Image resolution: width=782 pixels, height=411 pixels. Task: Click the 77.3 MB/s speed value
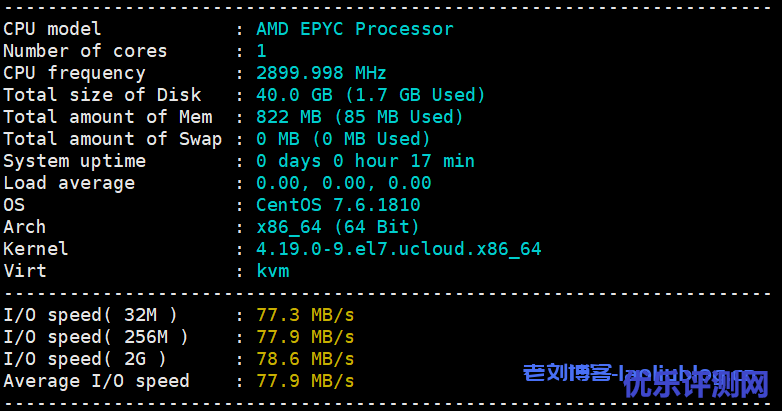tap(305, 315)
